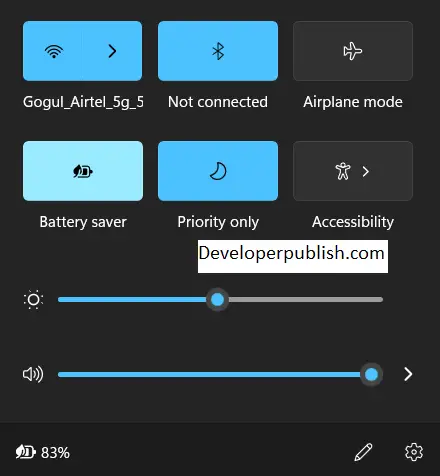Click the brightness slider handle

pos(218,299)
